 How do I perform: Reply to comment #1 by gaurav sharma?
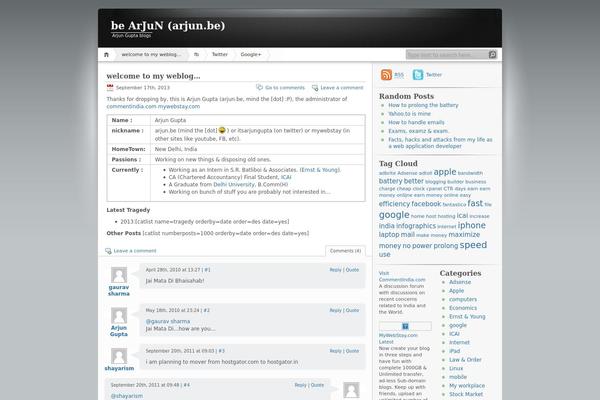pyautogui.click(x=336, y=270)
